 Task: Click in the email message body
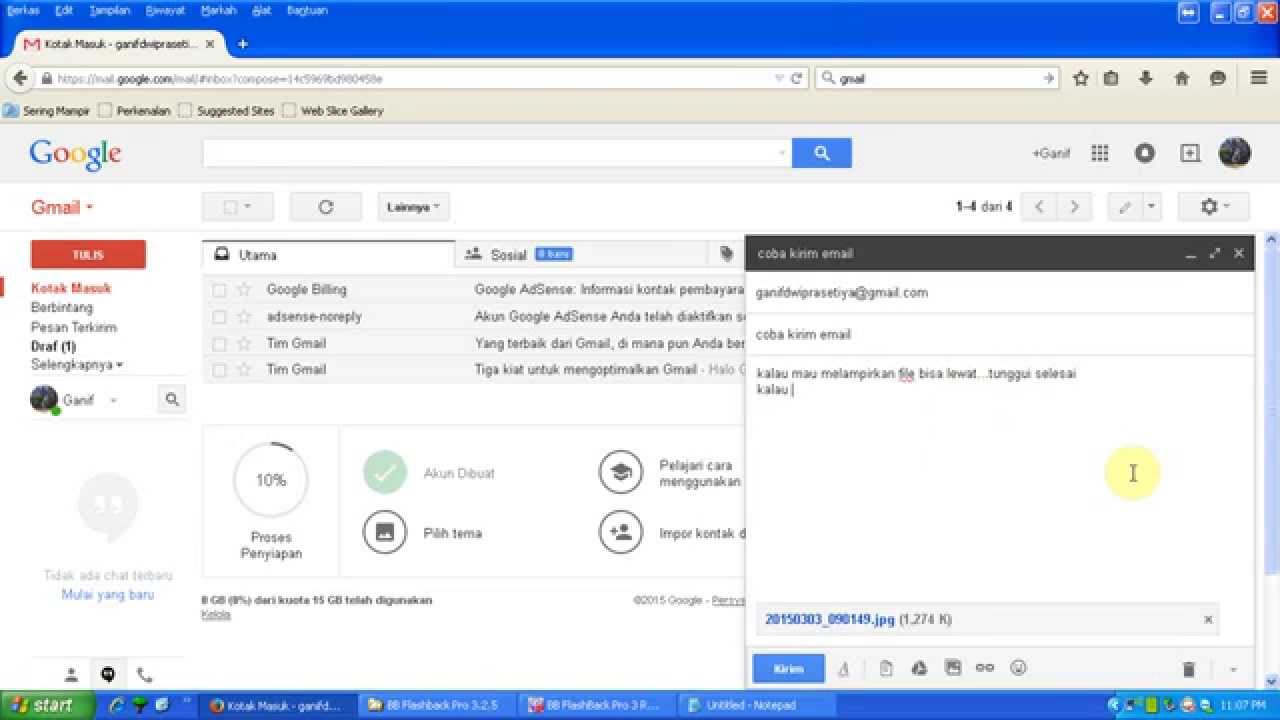click(x=1000, y=480)
